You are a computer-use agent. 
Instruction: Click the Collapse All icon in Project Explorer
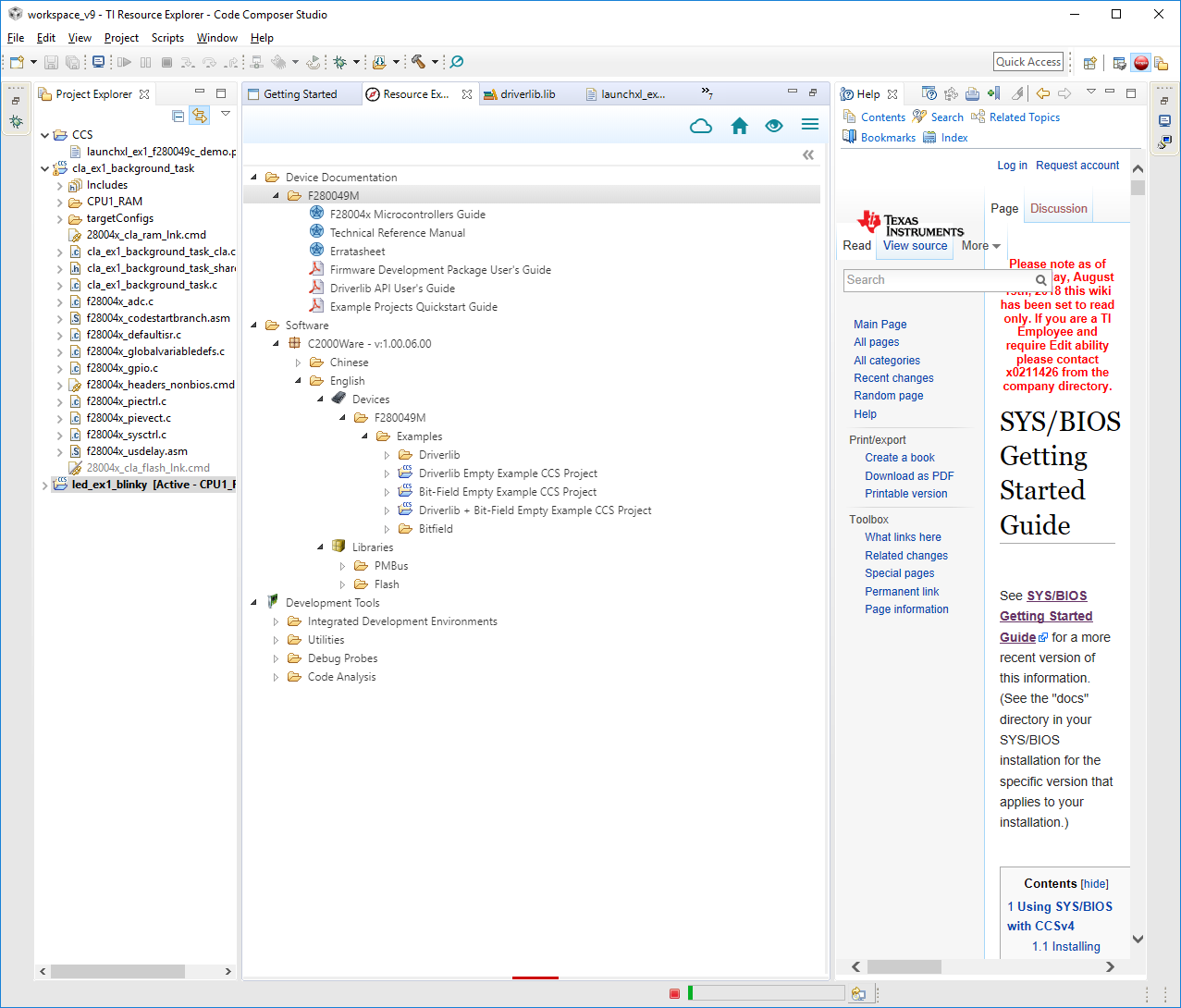tap(178, 116)
